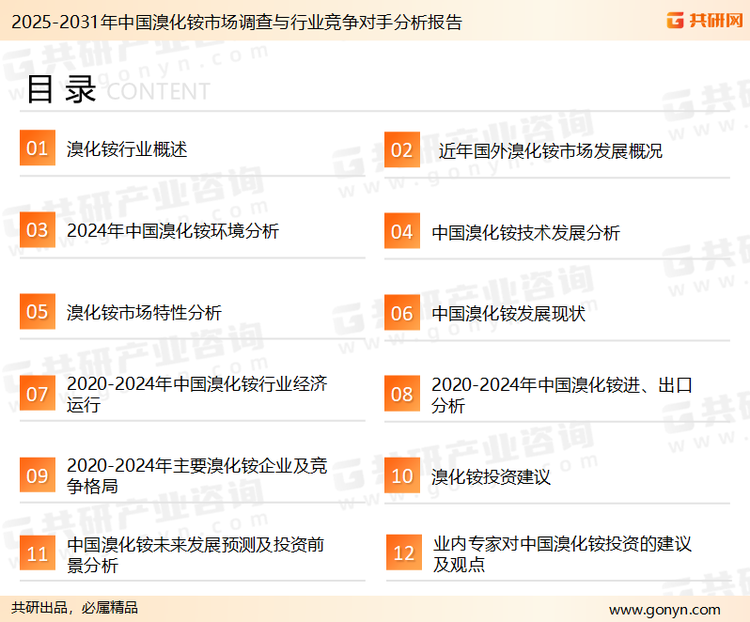
Task: Click the orange 01 number box
Action: click(x=37, y=148)
